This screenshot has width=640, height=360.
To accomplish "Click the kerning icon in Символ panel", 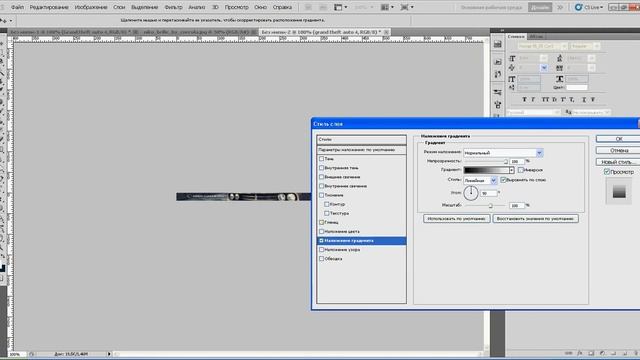I will (512, 68).
